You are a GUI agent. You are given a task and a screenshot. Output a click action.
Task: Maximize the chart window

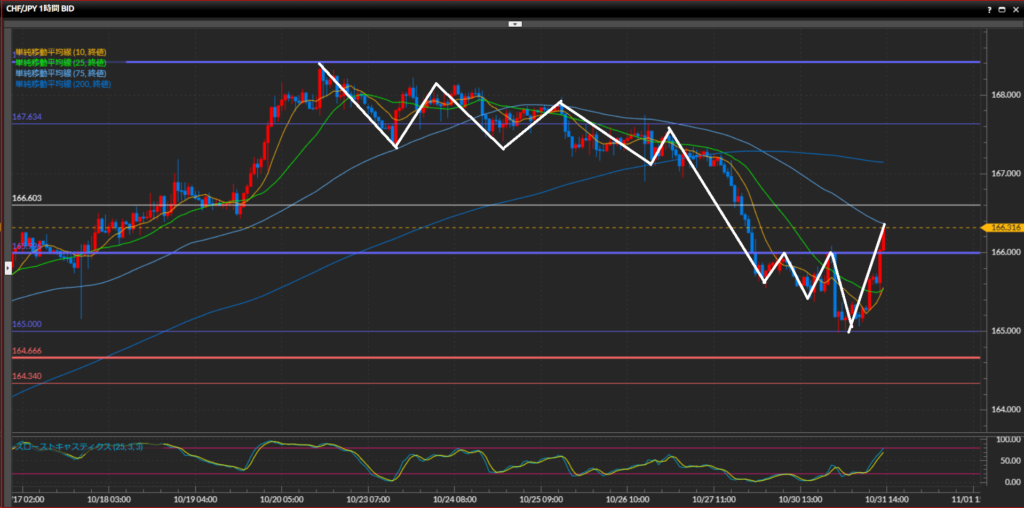pos(1002,8)
